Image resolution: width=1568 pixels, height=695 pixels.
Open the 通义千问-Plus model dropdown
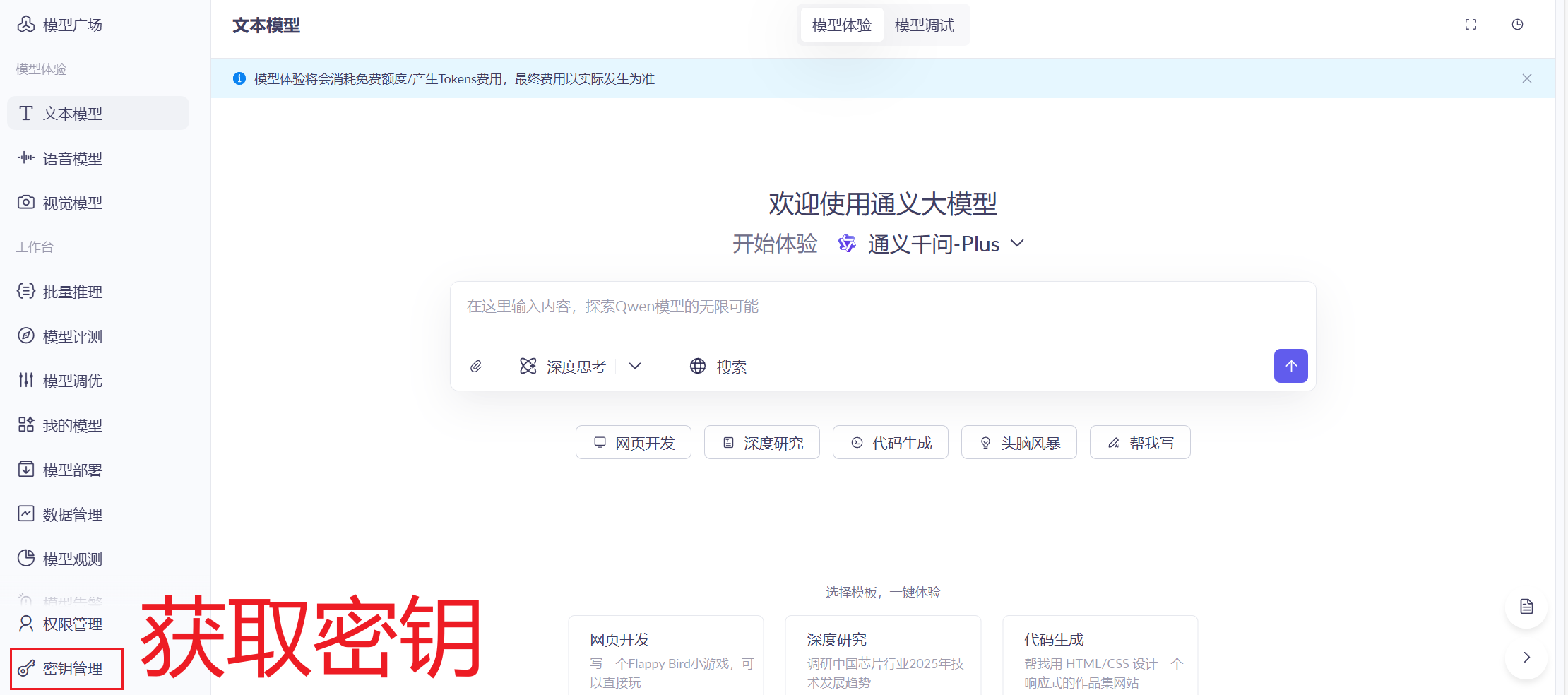(x=946, y=244)
